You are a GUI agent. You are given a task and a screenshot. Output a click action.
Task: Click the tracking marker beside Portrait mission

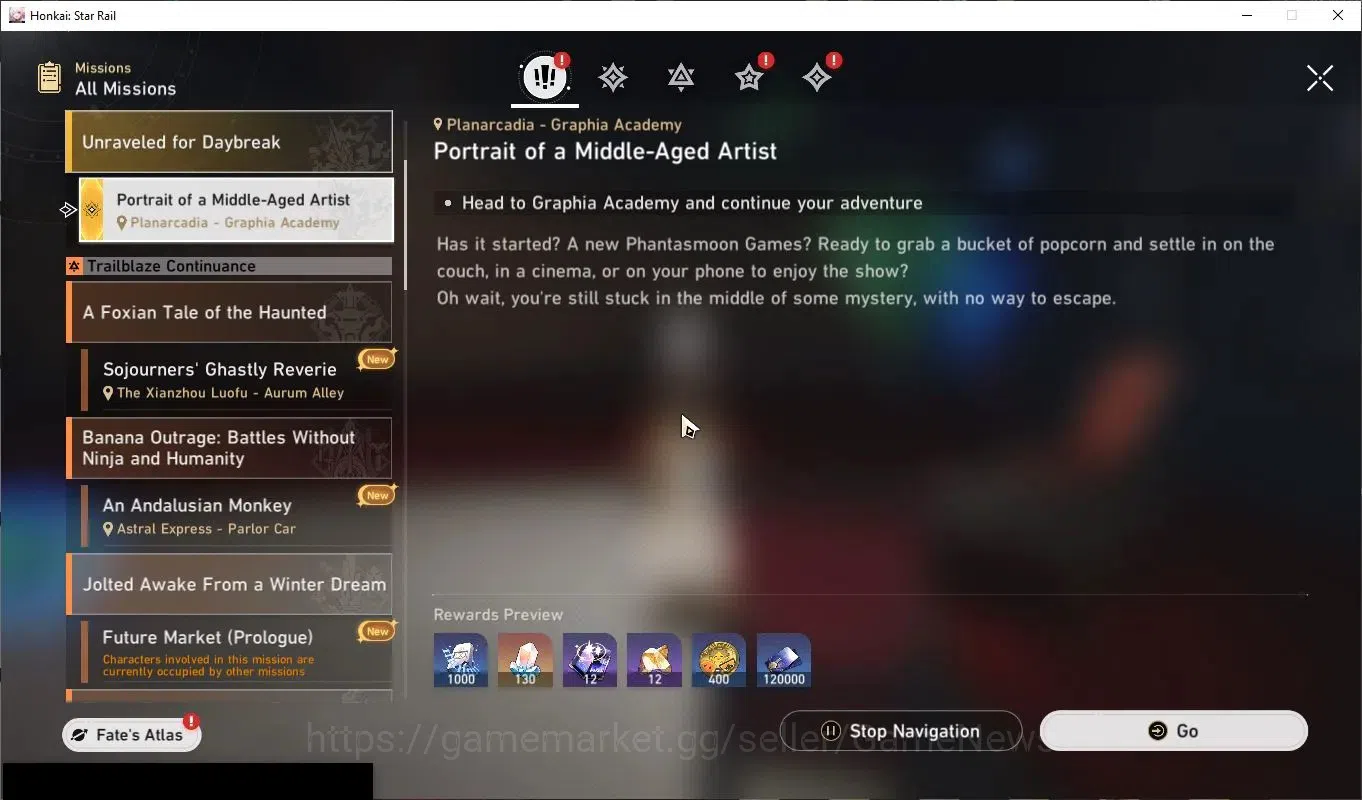click(67, 210)
